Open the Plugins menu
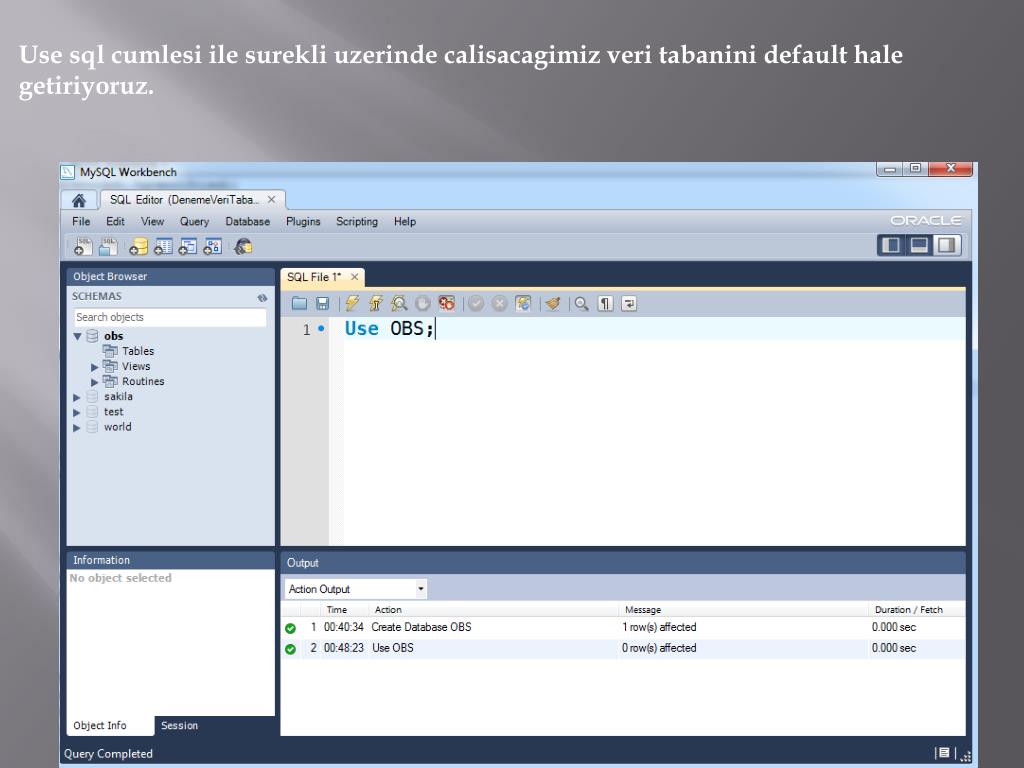Image resolution: width=1024 pixels, height=768 pixels. pos(303,221)
